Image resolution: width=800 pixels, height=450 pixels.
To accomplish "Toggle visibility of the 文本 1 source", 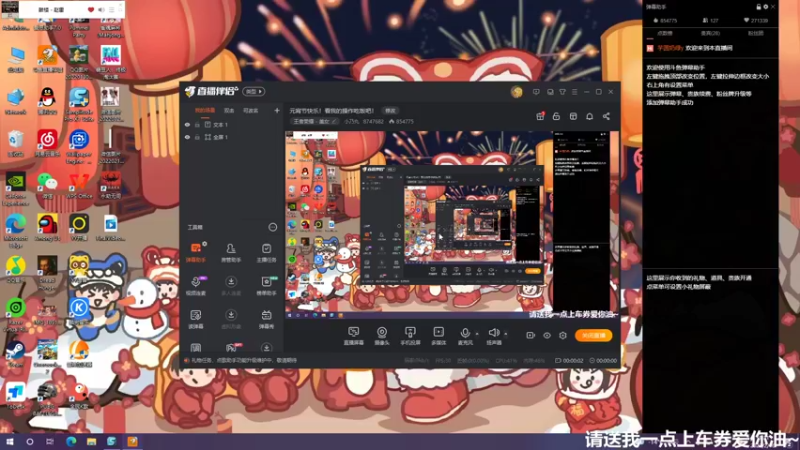I will point(187,124).
